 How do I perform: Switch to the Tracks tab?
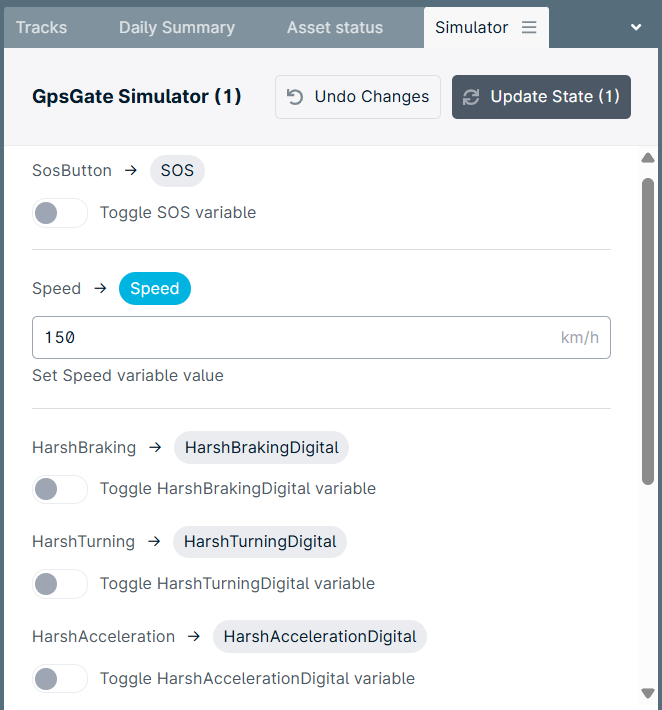(42, 28)
